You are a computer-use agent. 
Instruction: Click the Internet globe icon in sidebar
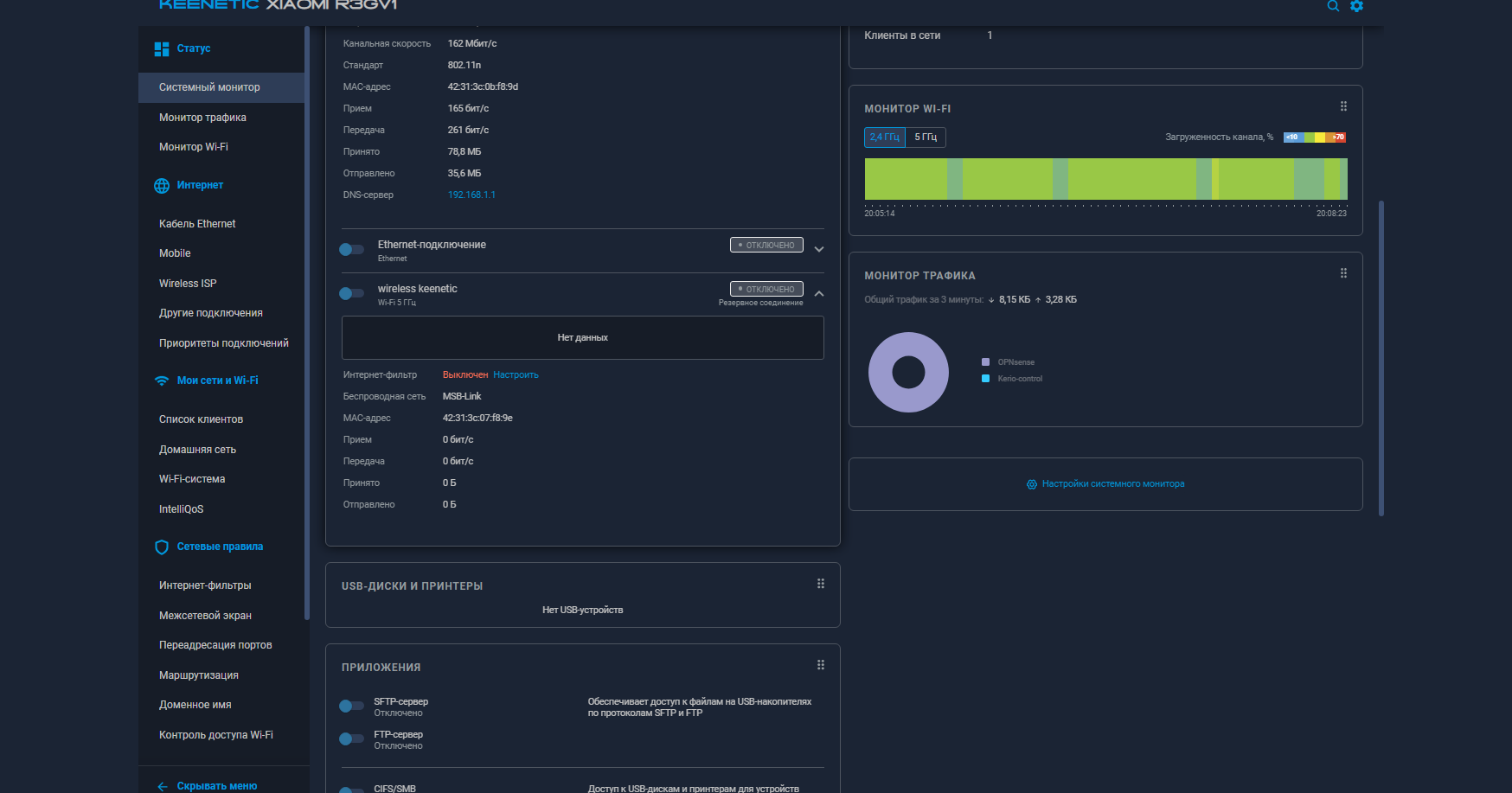(162, 186)
